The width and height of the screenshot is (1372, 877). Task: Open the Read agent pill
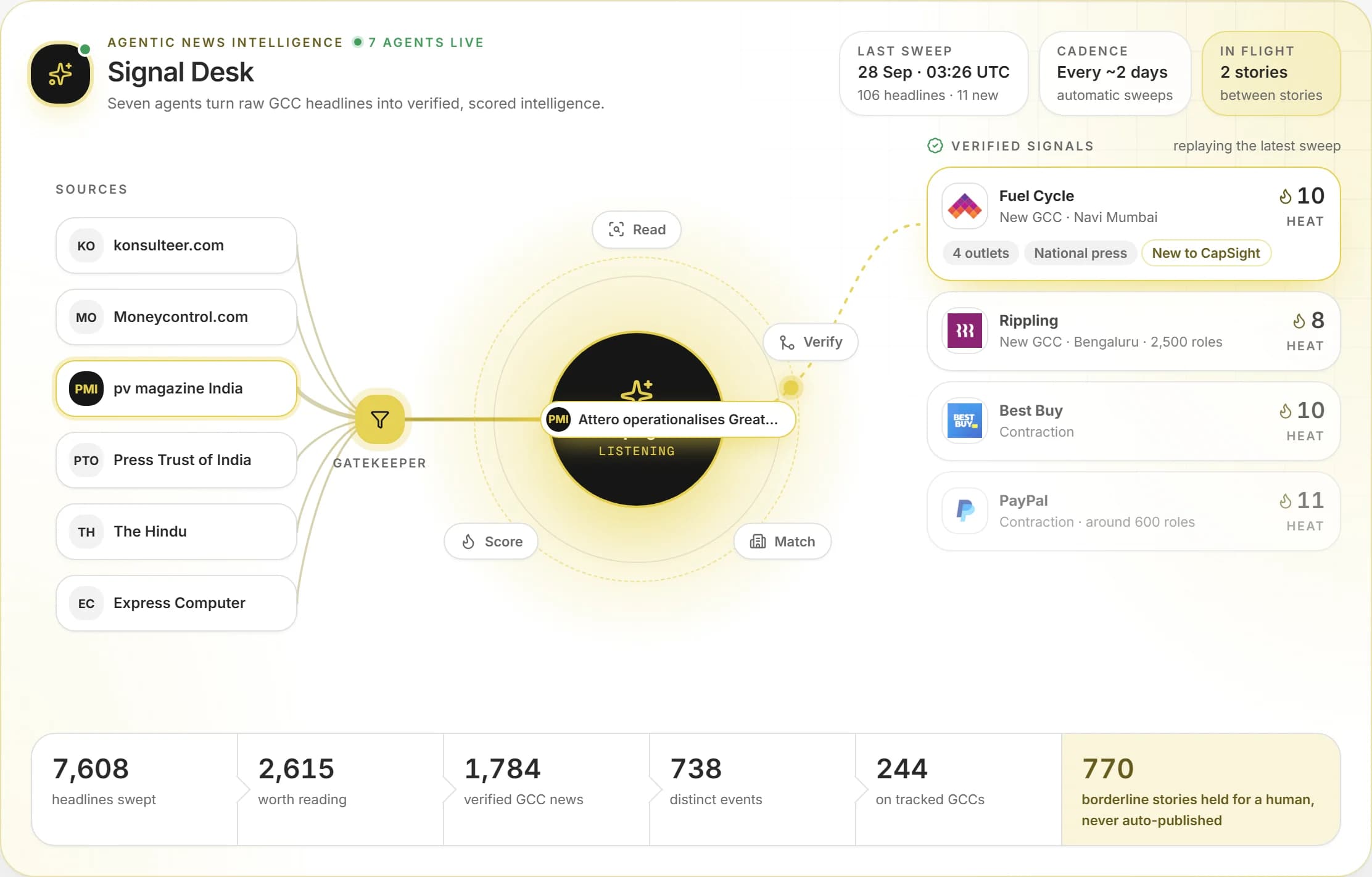(637, 229)
